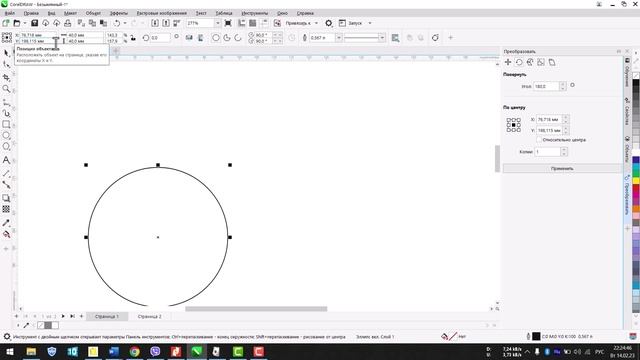Select the Ellipse tool in toolbox
Viewport: 640px width, 360px height.
coord(6,136)
